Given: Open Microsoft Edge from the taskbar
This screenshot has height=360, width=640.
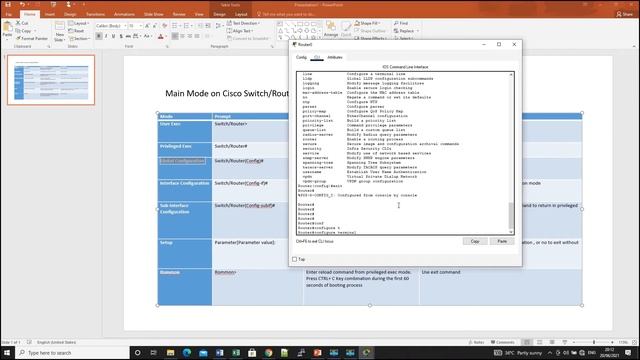Looking at the screenshot, I should pyautogui.click(x=187, y=353).
